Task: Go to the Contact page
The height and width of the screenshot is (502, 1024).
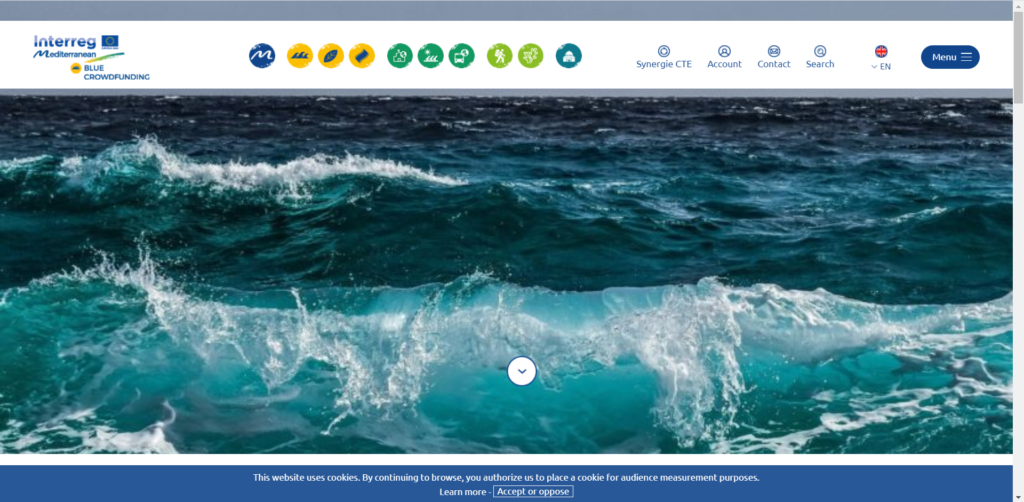Action: tap(774, 57)
